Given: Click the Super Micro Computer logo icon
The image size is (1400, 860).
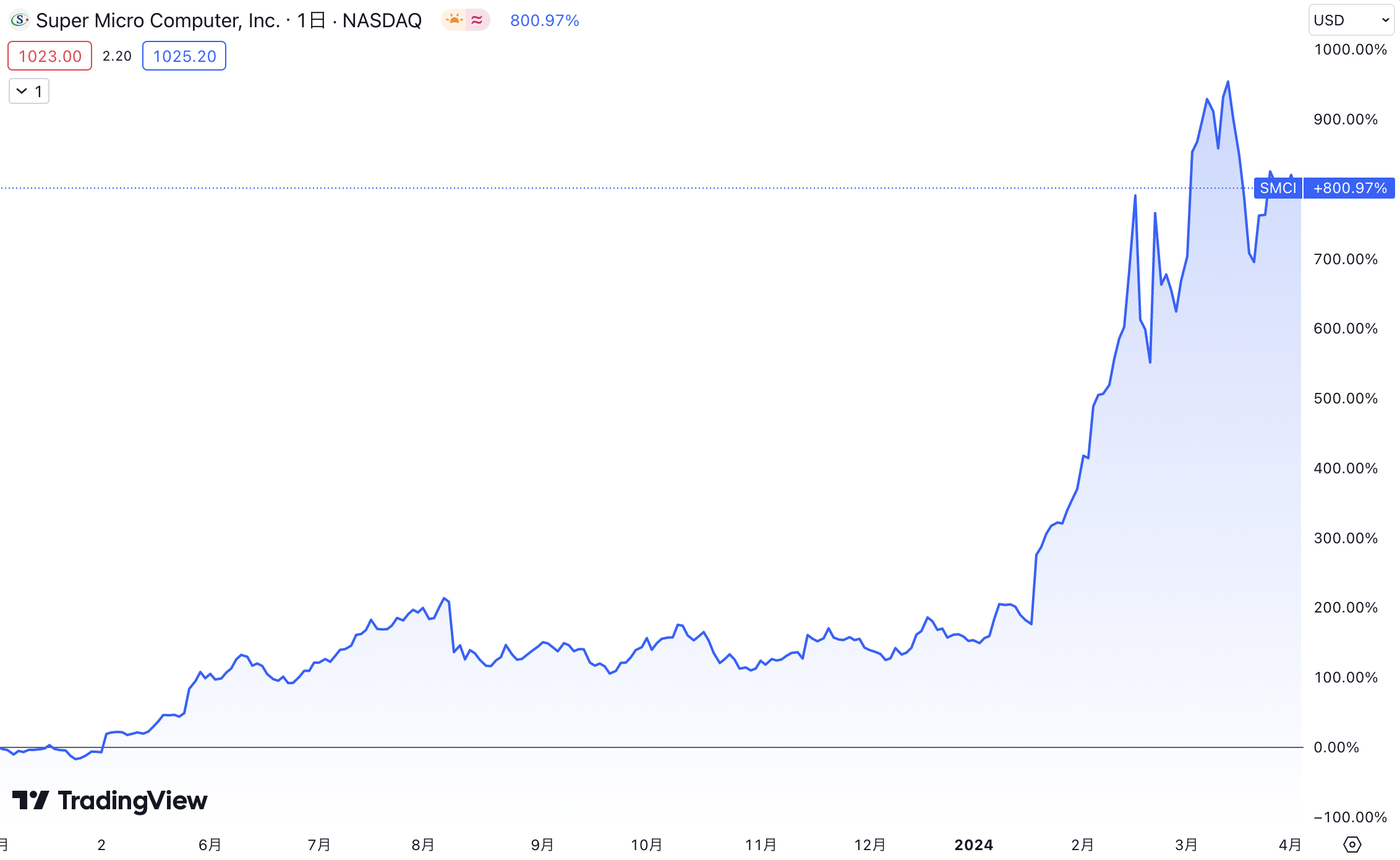Looking at the screenshot, I should [x=20, y=20].
